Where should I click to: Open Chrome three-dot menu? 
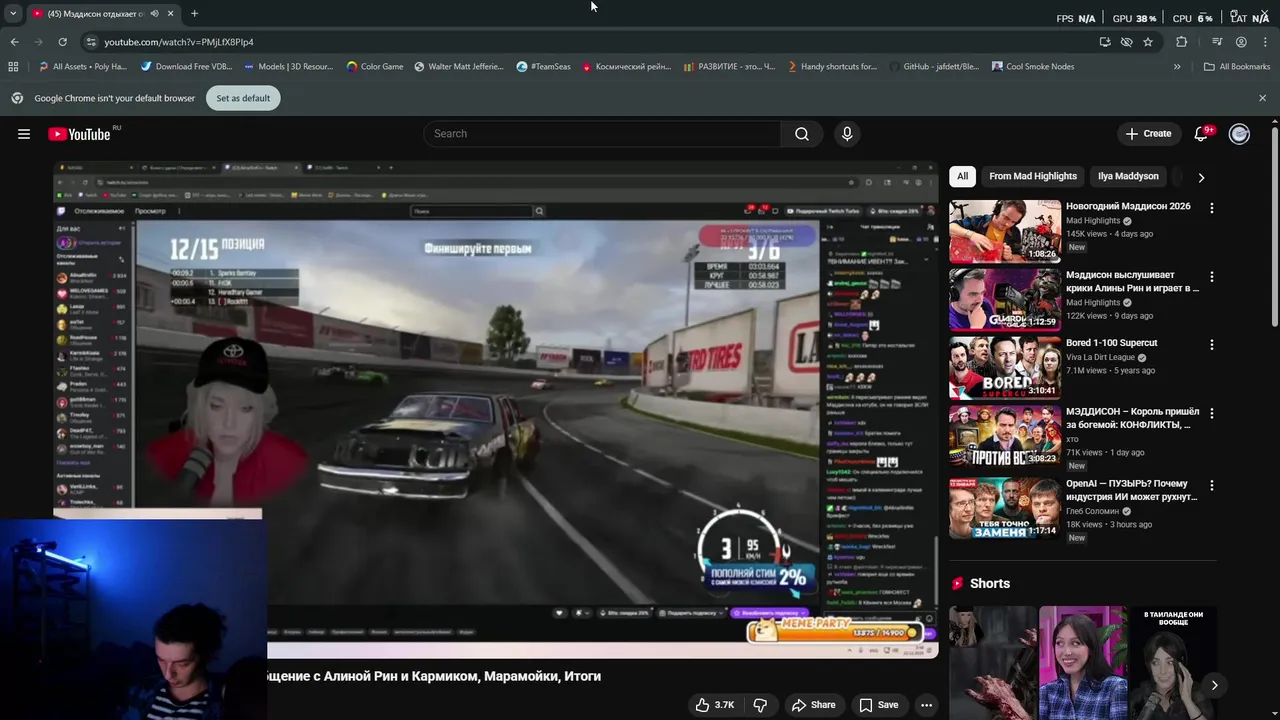1265,42
